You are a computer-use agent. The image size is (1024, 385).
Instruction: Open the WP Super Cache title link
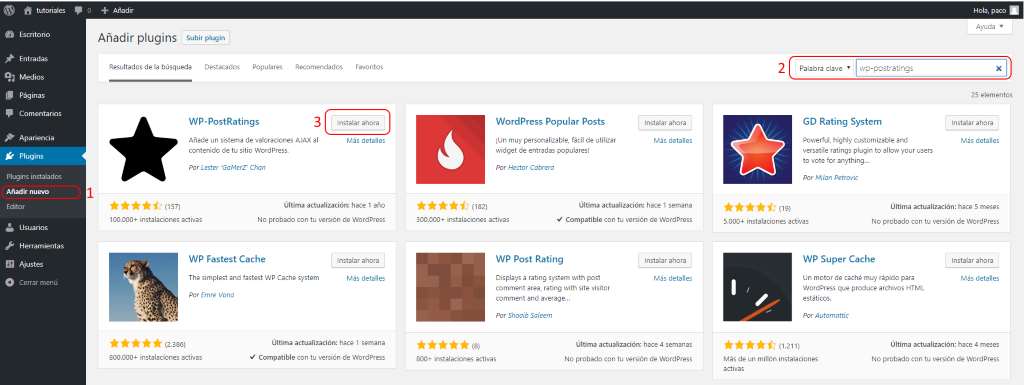[839, 259]
